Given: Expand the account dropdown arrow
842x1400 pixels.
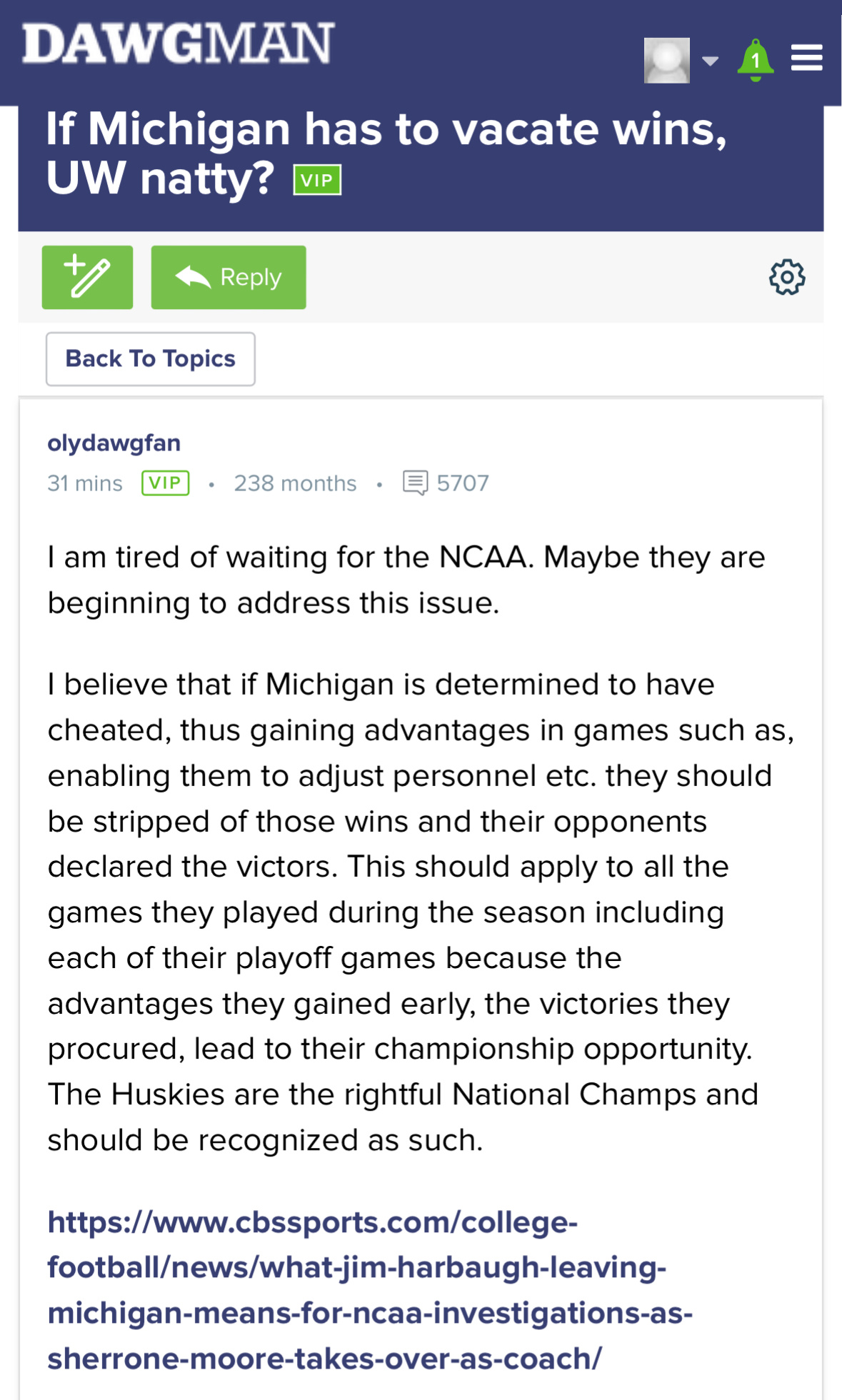Looking at the screenshot, I should 710,61.
